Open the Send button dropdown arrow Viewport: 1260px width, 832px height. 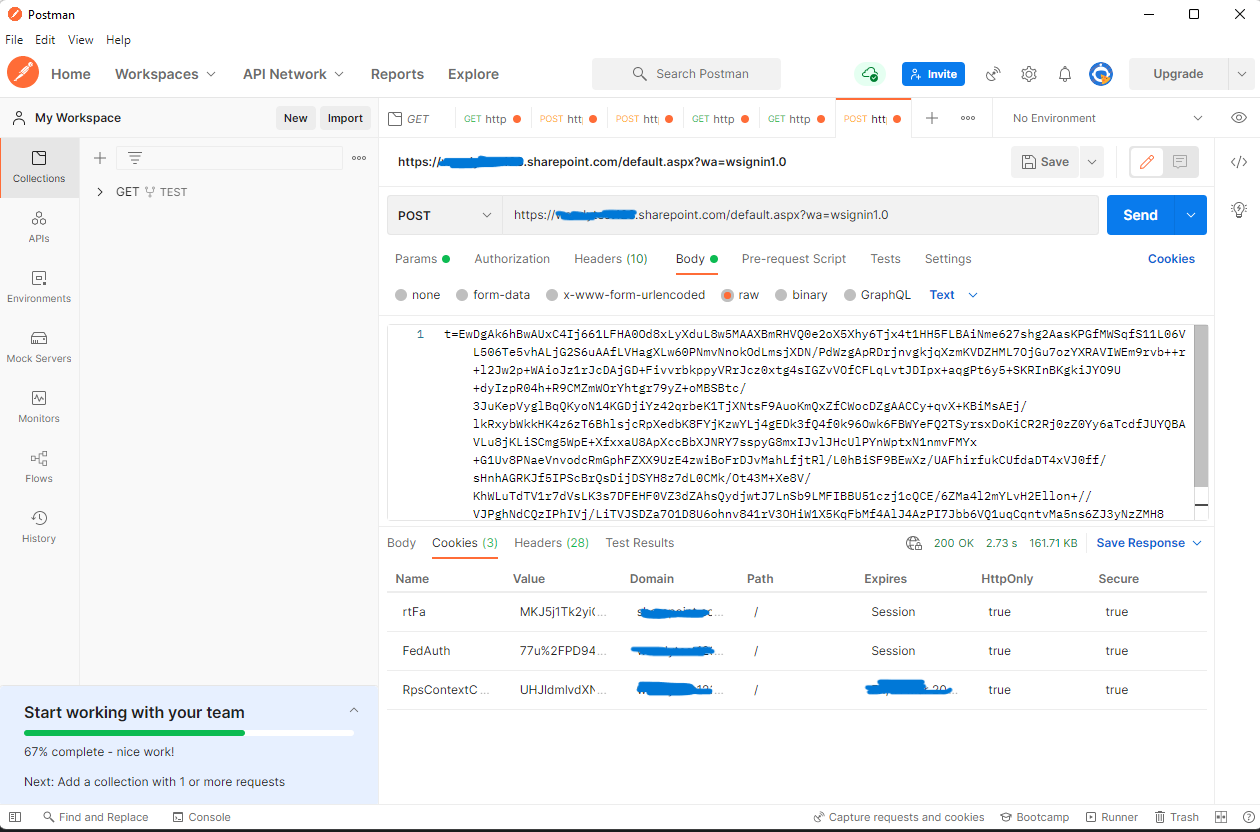pyautogui.click(x=1190, y=215)
